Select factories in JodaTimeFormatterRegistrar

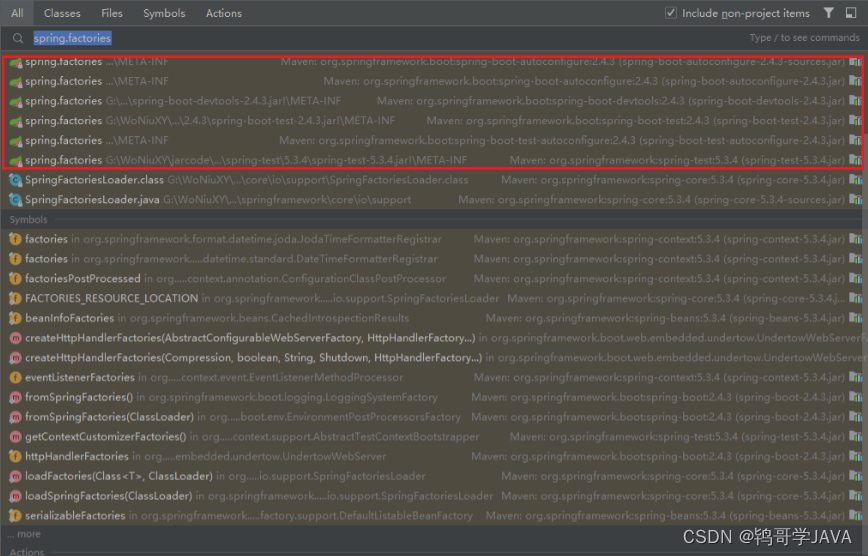[434, 239]
